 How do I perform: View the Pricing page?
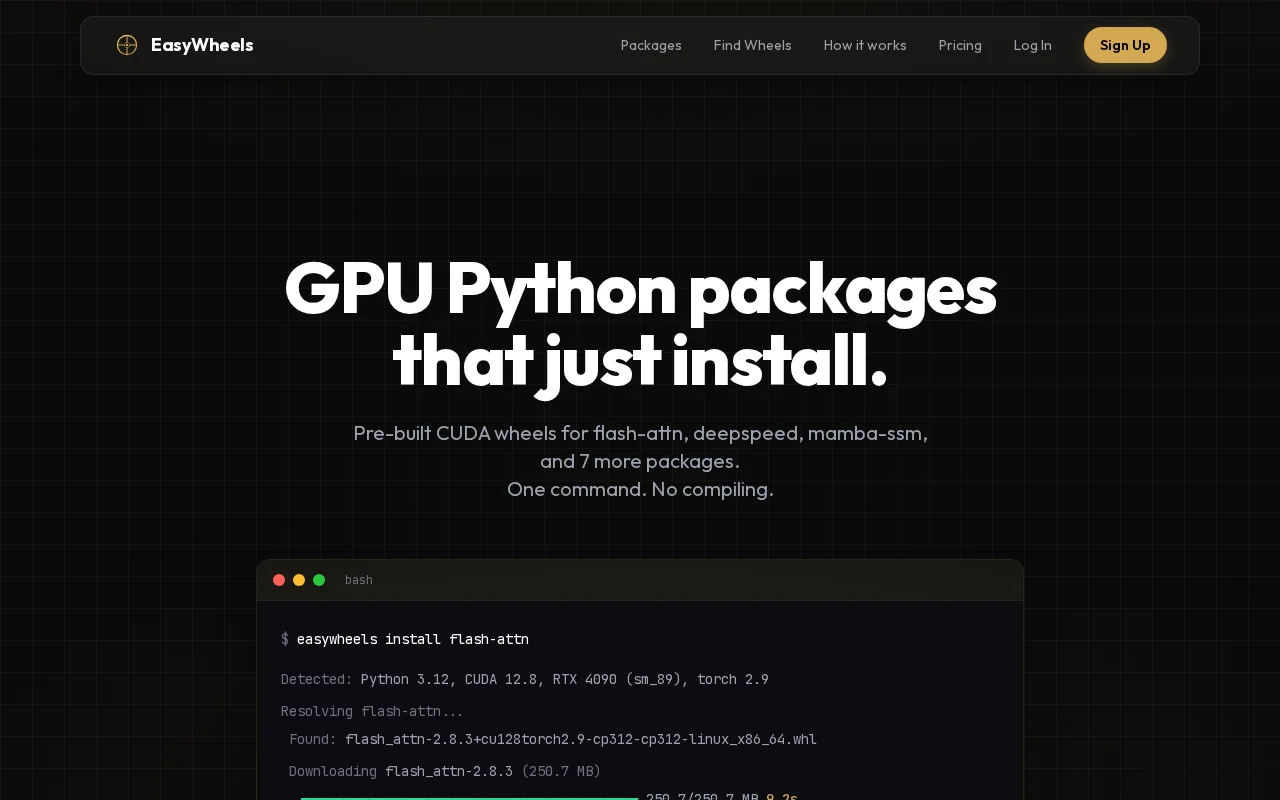[x=960, y=45]
